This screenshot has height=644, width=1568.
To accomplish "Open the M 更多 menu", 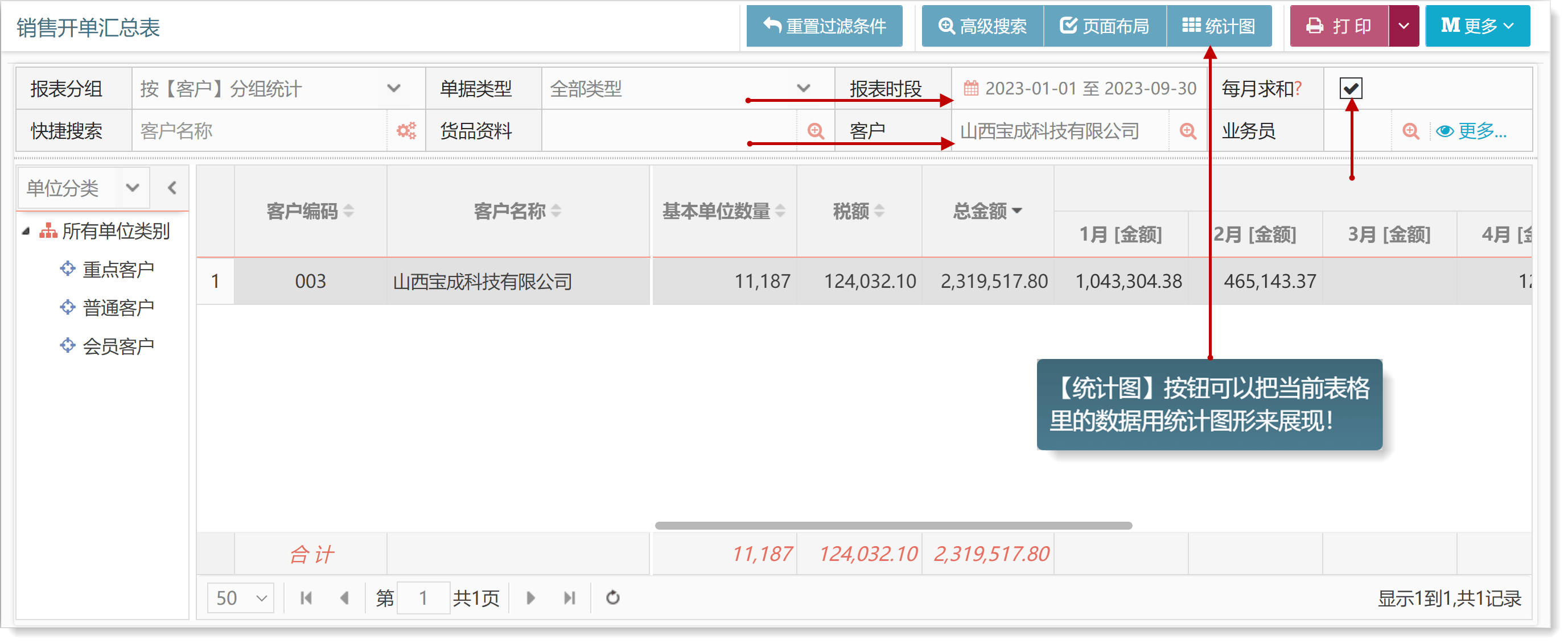I will (1477, 26).
